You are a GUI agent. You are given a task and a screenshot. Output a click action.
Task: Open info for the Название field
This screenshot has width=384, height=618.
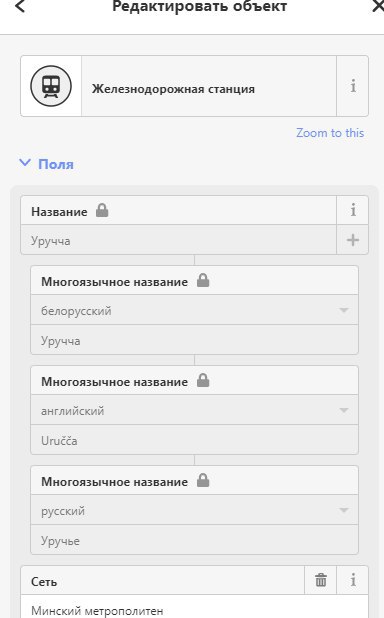click(353, 210)
